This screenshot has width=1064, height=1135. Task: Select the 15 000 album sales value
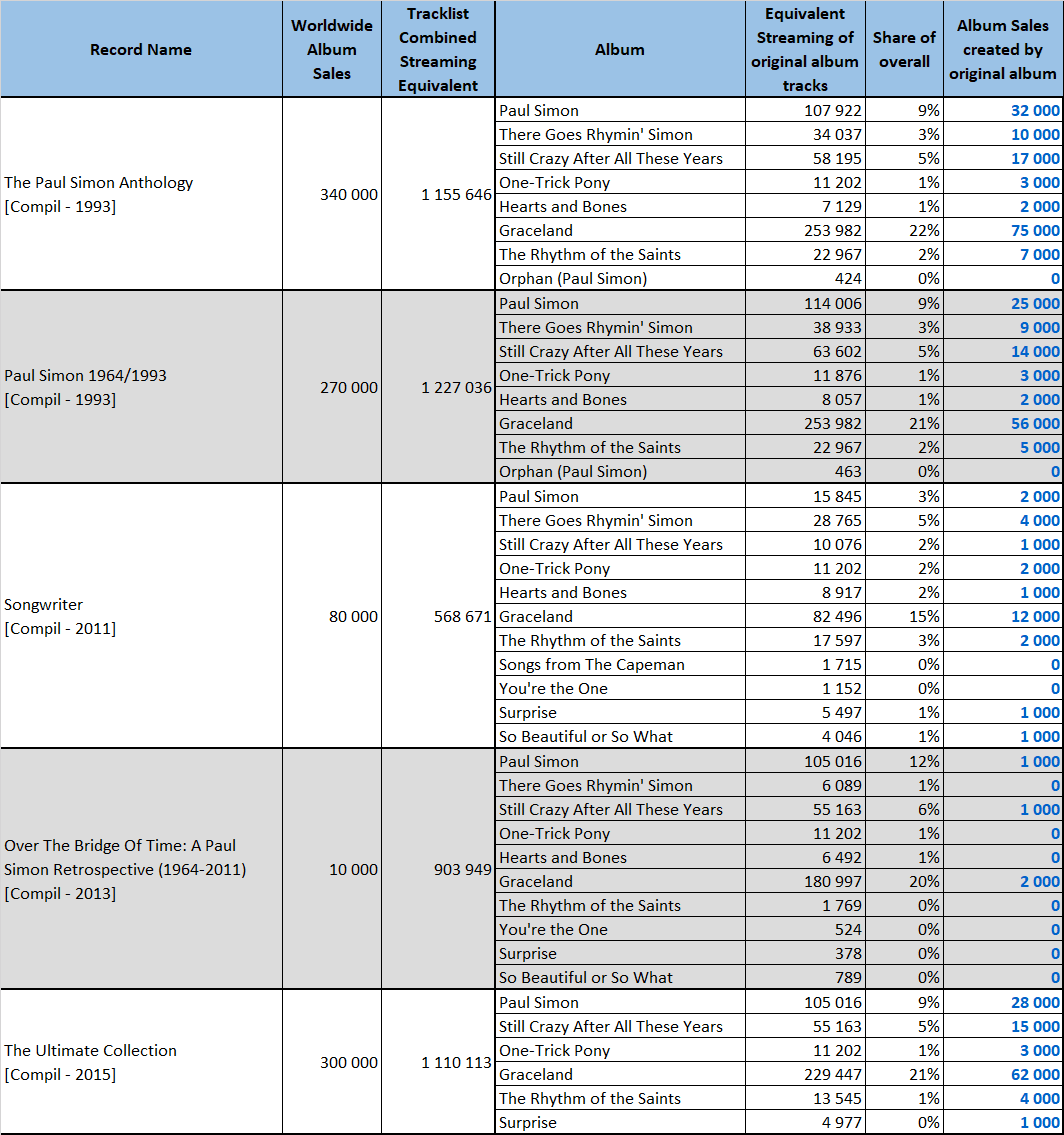click(x=1003, y=1026)
